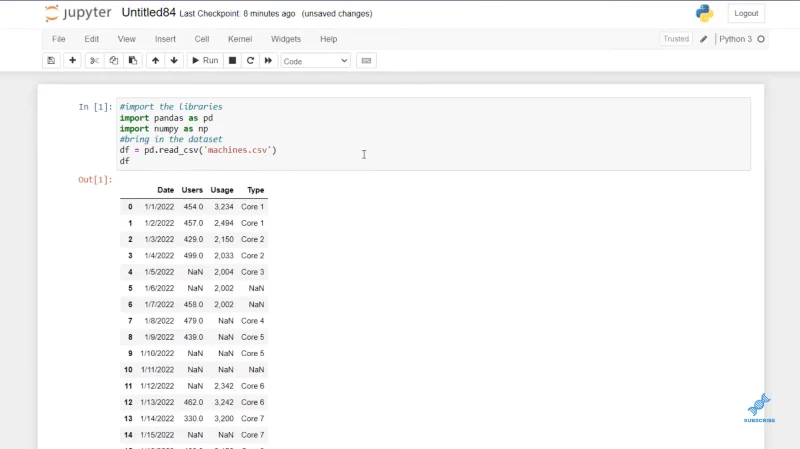The image size is (800, 449).
Task: Click the Users value 458.0
Action: (193, 305)
